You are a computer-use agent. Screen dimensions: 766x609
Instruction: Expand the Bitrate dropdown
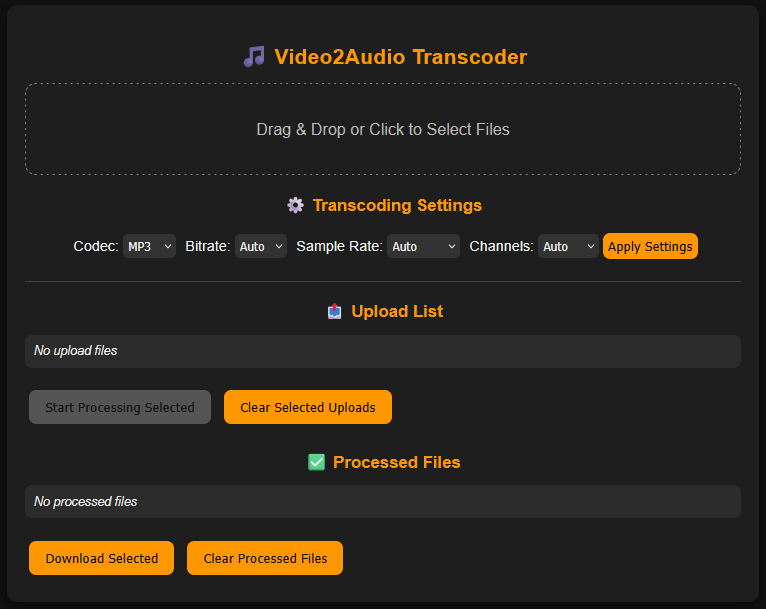click(x=261, y=246)
